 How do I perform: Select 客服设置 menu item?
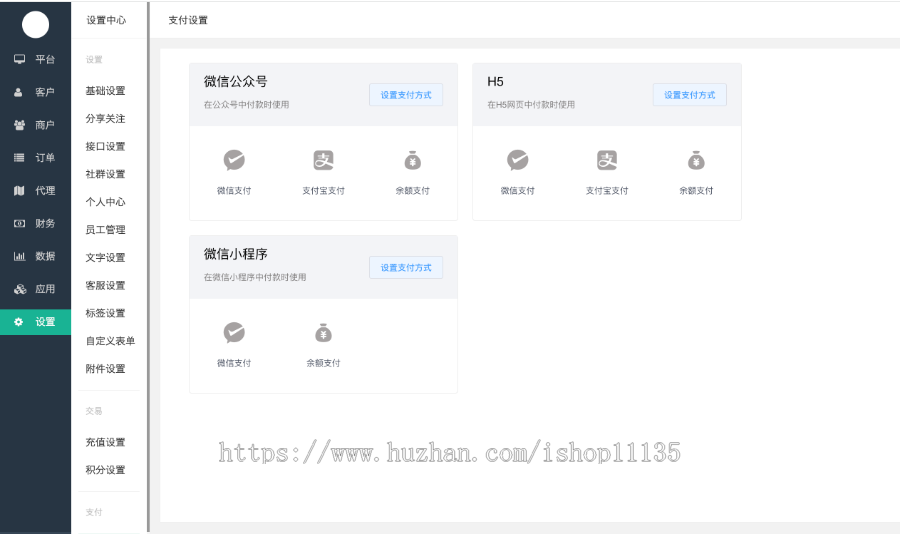(x=106, y=285)
